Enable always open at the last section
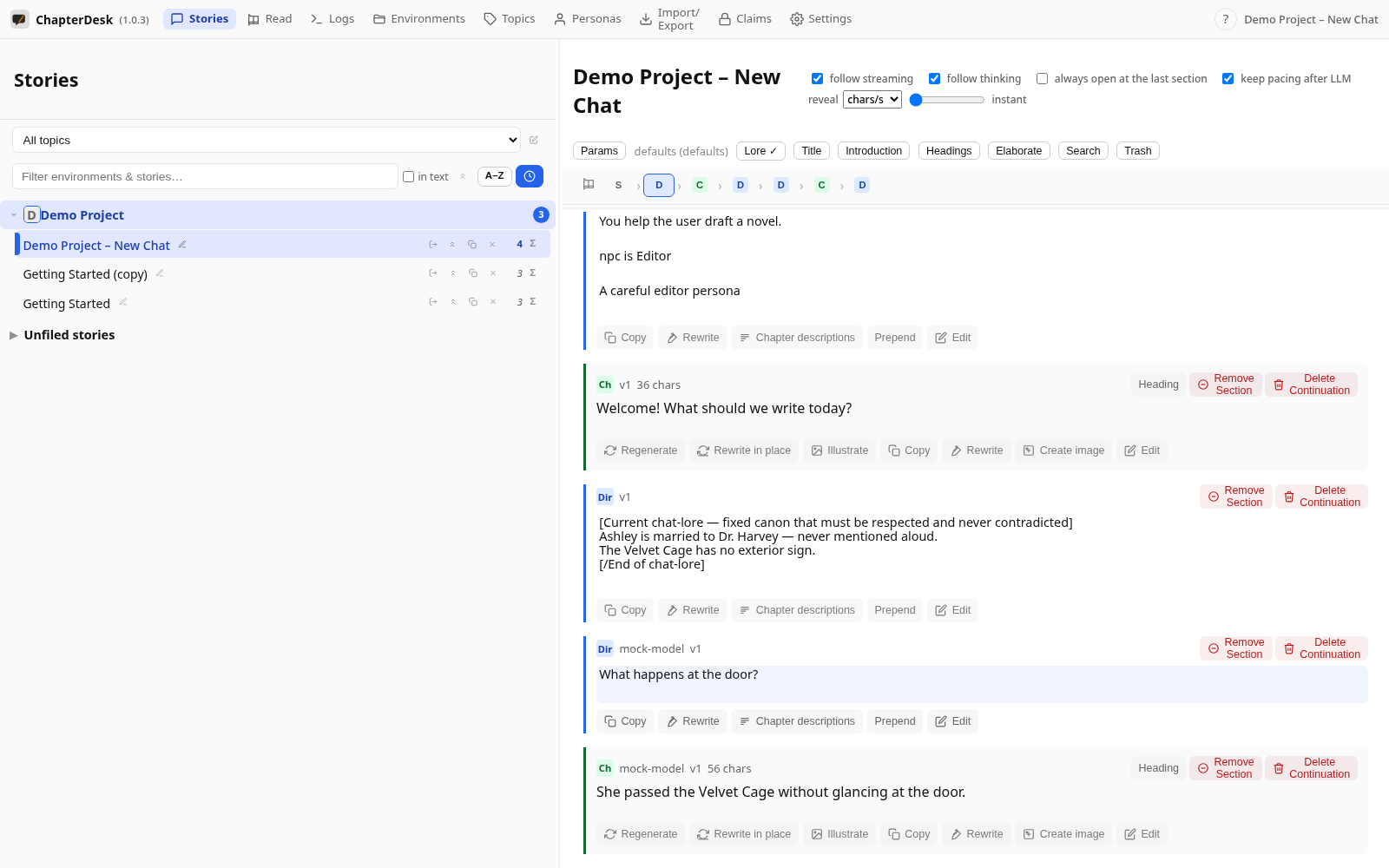Screen dimensions: 1389x868 [x=1042, y=79]
